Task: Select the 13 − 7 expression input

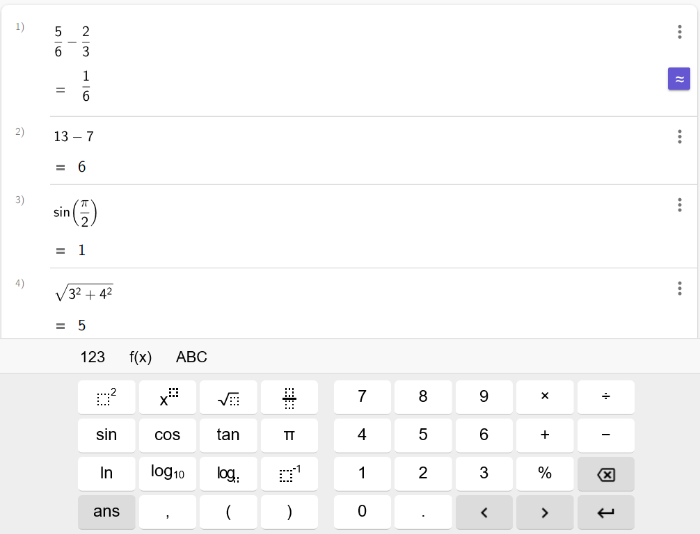Action: point(74,136)
